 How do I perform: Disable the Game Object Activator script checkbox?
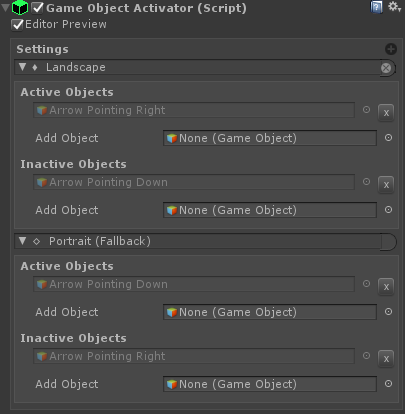click(37, 8)
